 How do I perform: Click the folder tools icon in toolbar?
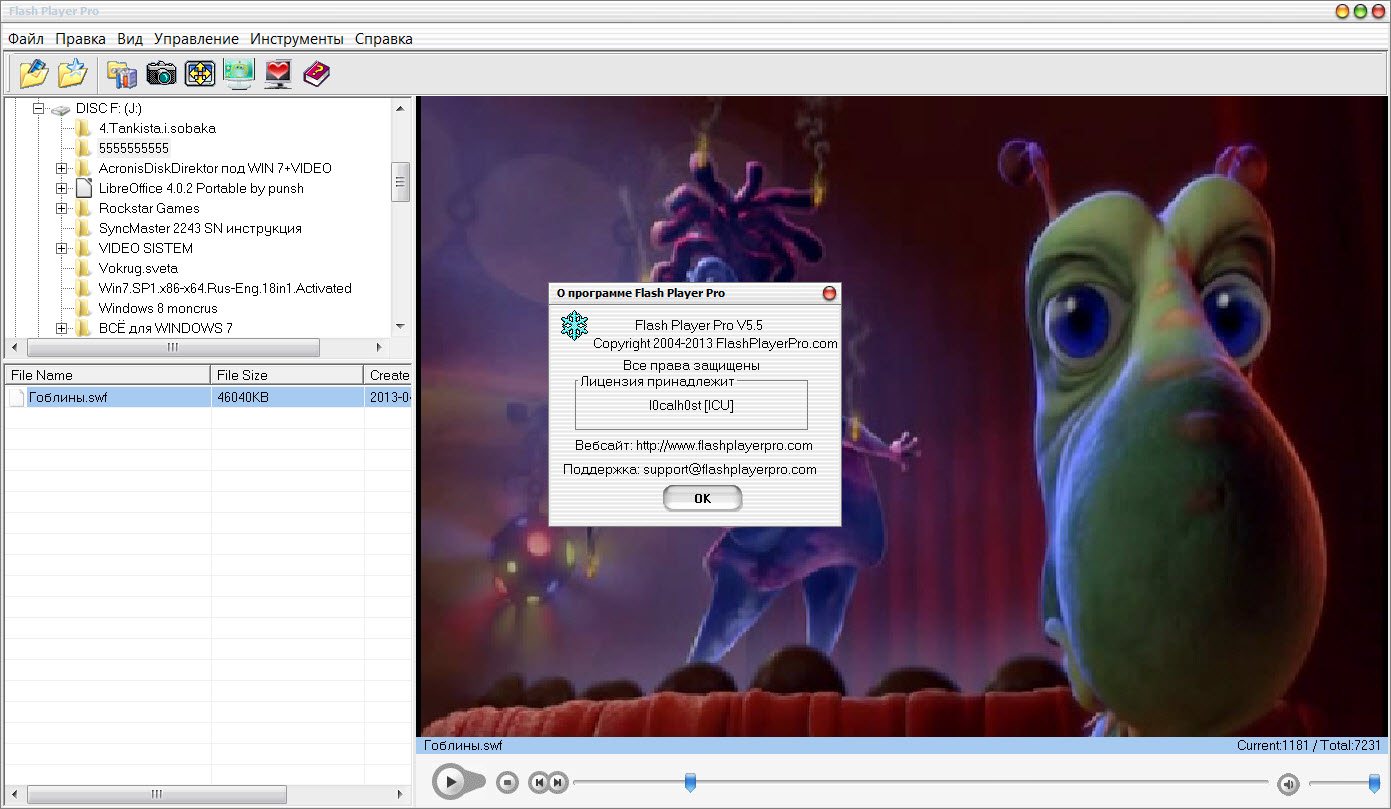122,73
